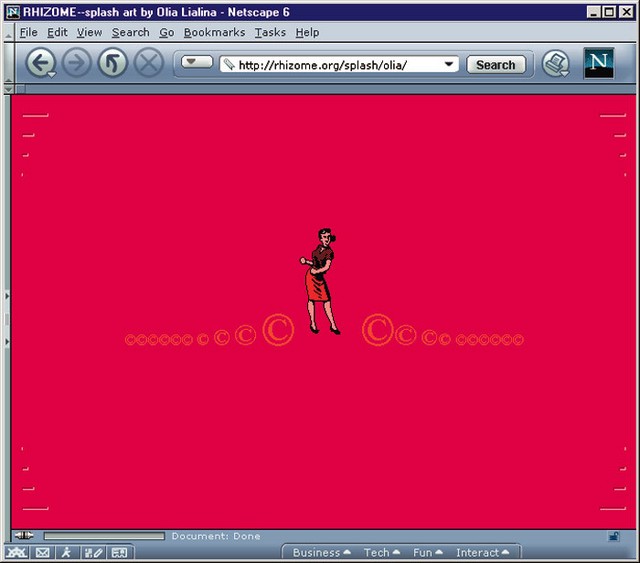Collapse the navigation toolbar using its left grippy
The height and width of the screenshot is (563, 640).
pos(9,63)
